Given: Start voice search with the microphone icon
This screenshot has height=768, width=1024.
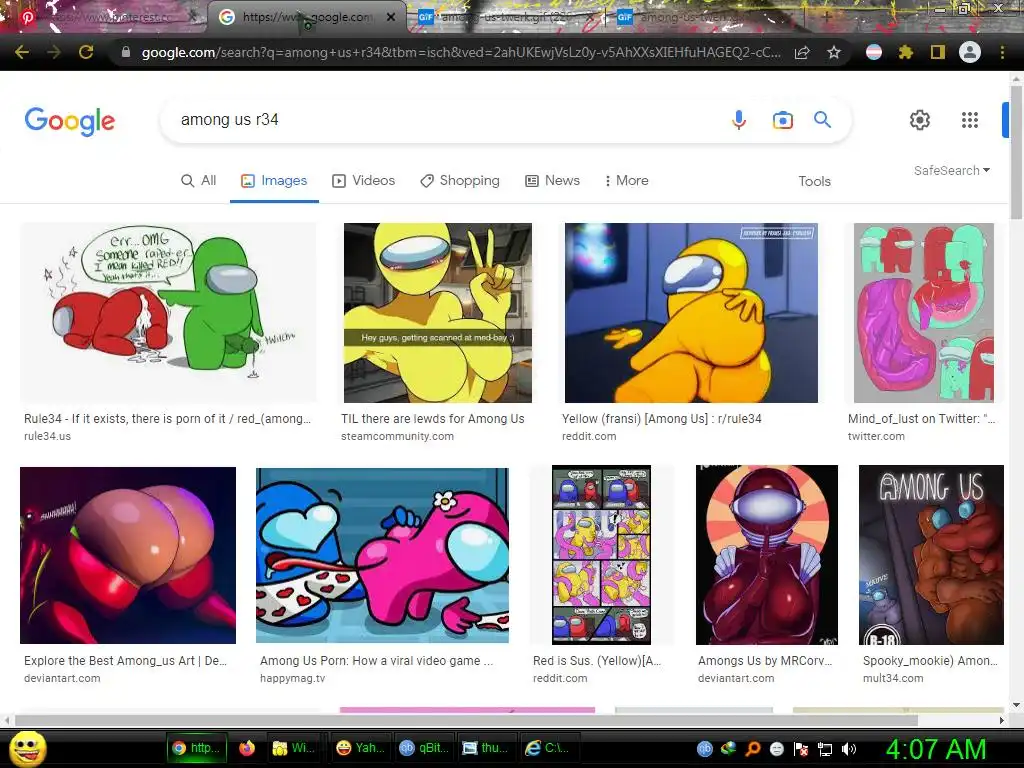Looking at the screenshot, I should (x=739, y=120).
